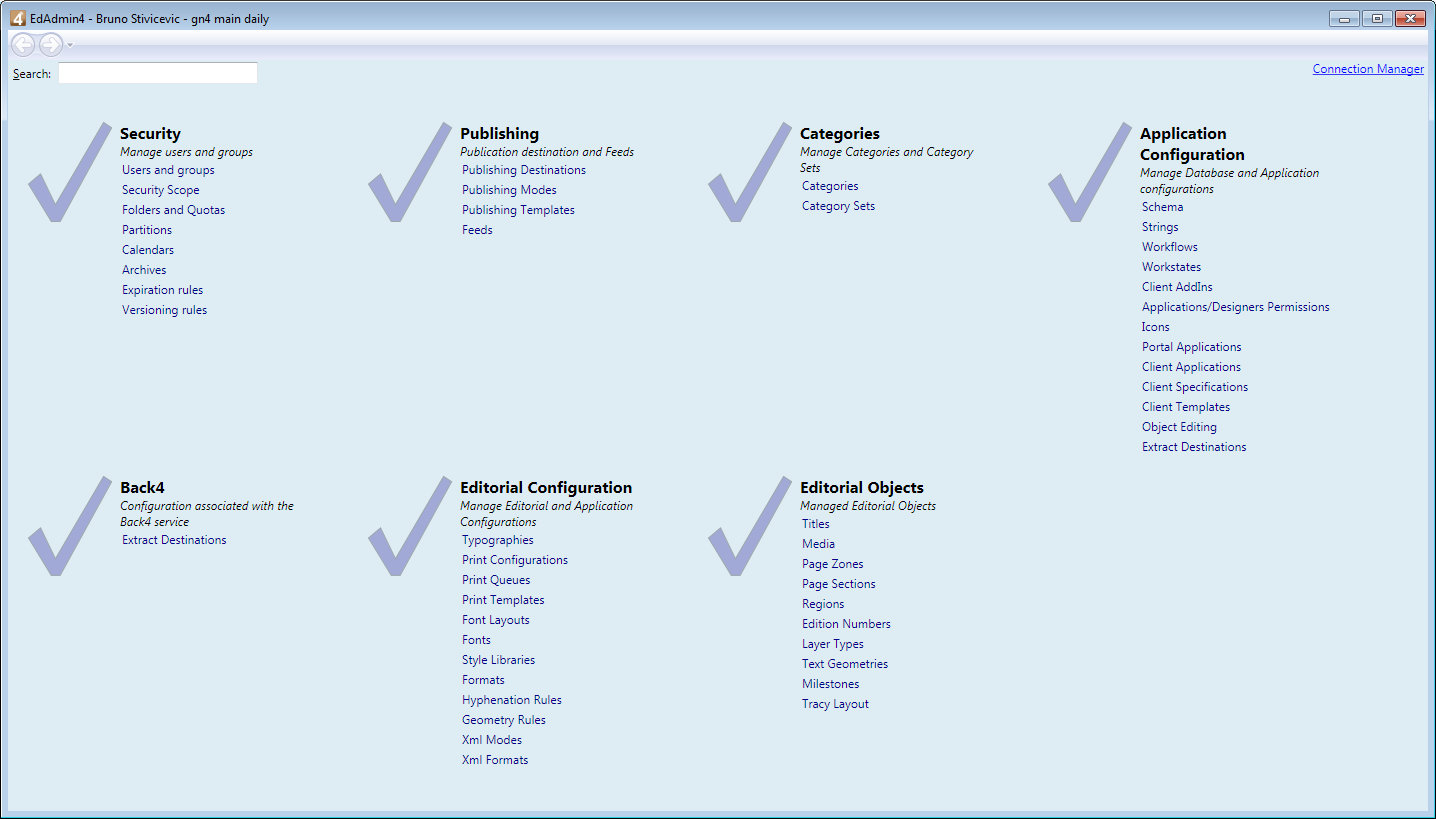Screen dimensions: 1436x819
Task: Open Feeds link
Action: (x=477, y=230)
